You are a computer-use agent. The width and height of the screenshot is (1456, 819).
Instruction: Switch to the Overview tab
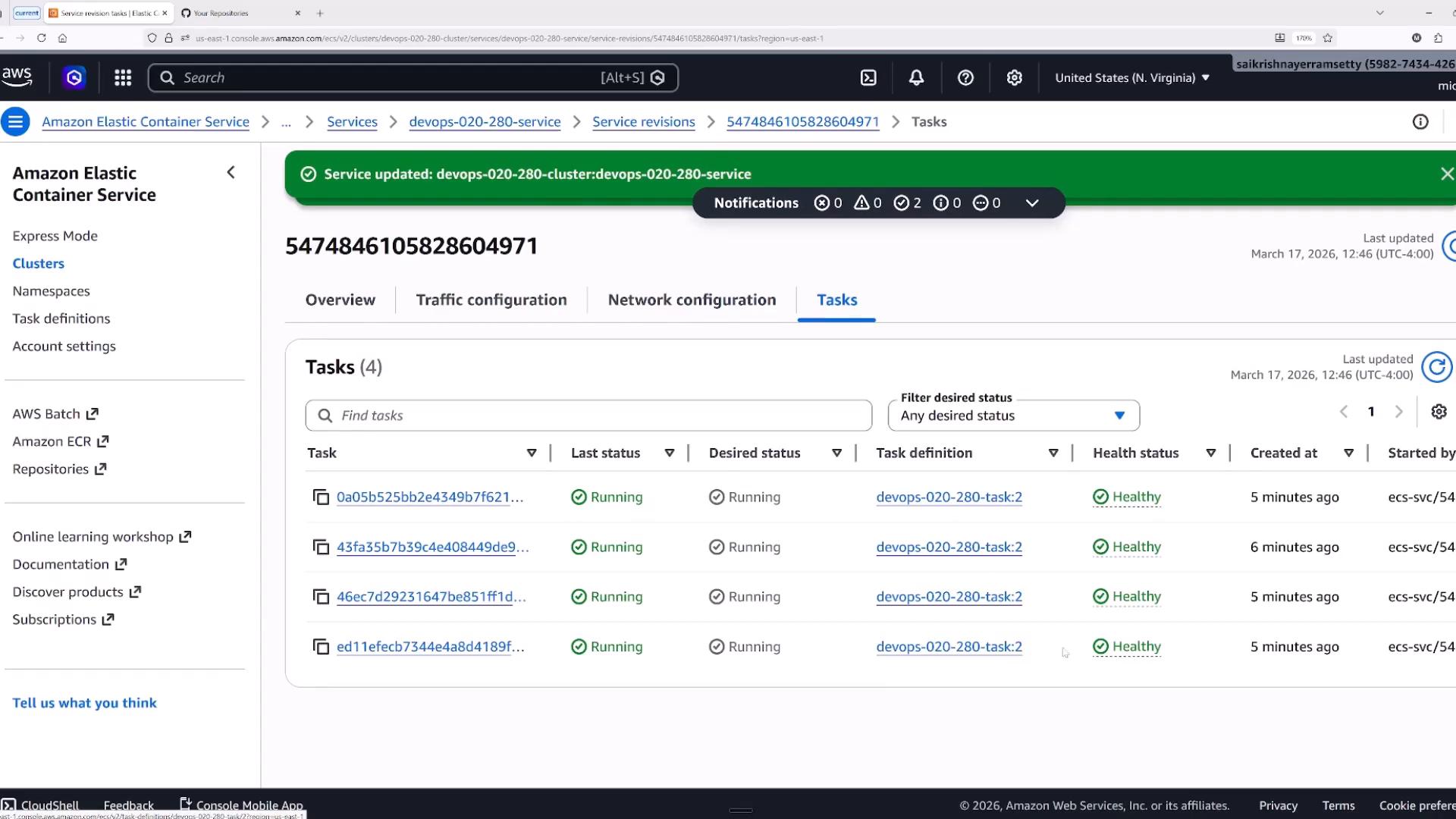pos(340,300)
